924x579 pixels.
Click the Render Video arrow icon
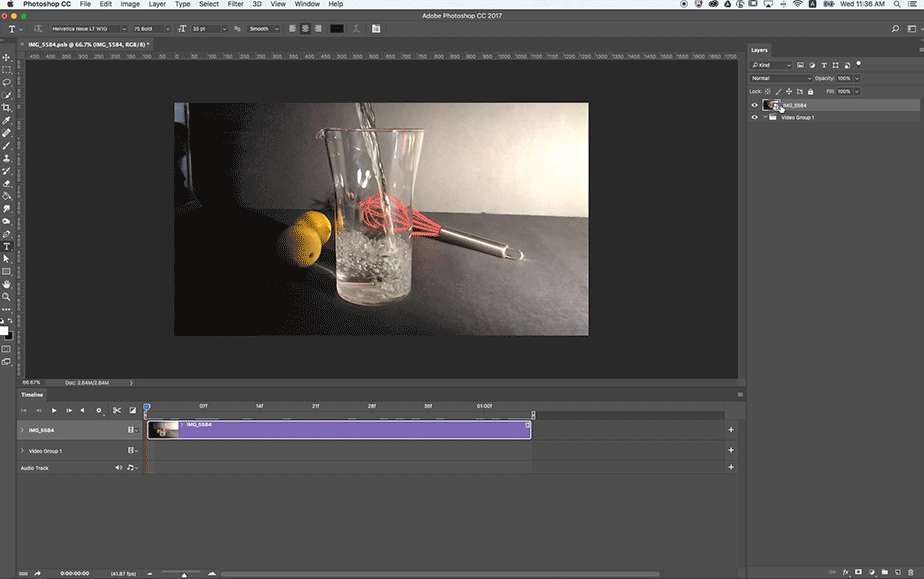(x=38, y=573)
